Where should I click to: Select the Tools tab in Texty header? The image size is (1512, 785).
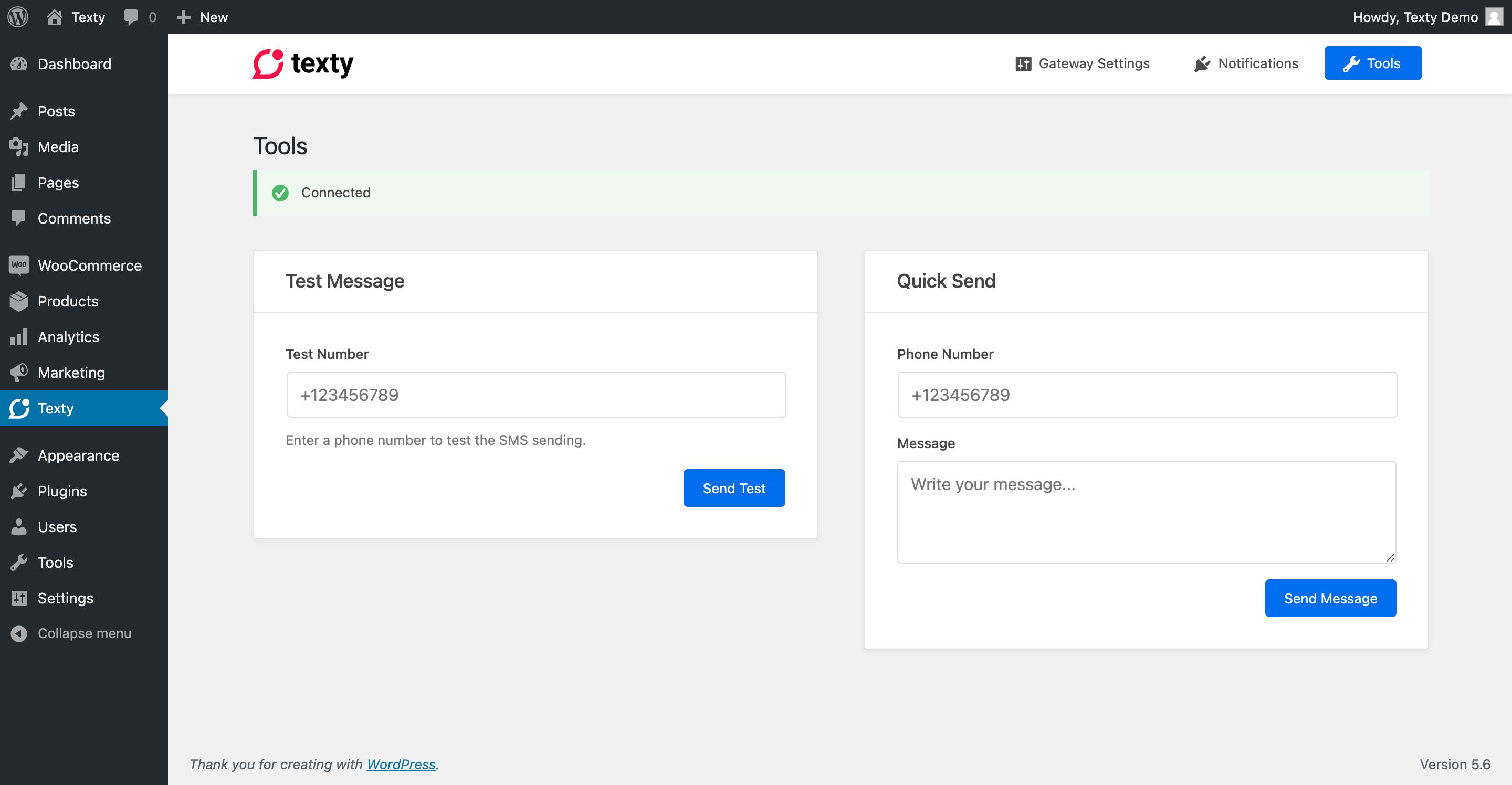pos(1373,63)
